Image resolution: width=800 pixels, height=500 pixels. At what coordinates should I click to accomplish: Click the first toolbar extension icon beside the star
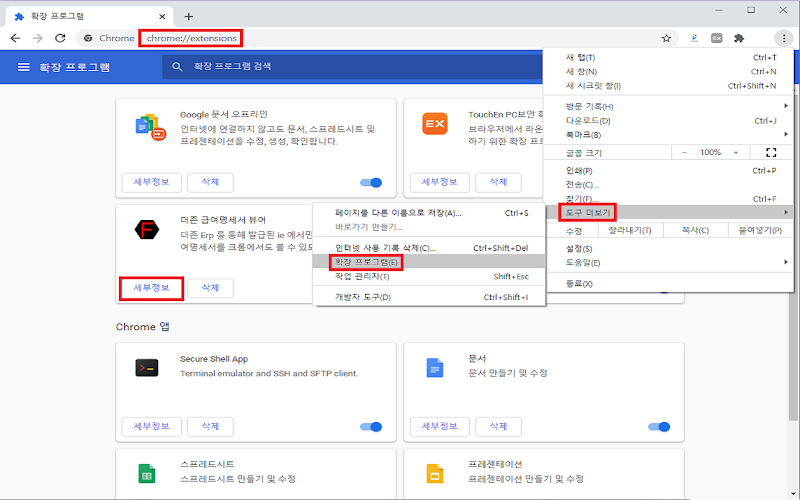tap(694, 38)
